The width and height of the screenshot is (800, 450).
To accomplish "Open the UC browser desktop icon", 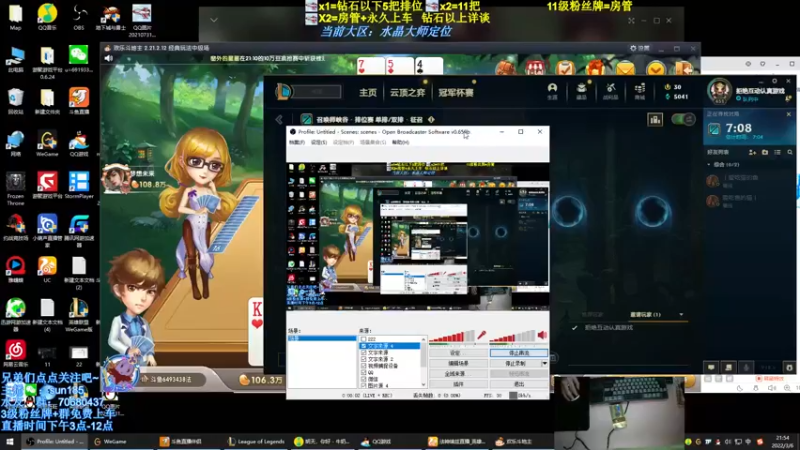I will click(47, 269).
